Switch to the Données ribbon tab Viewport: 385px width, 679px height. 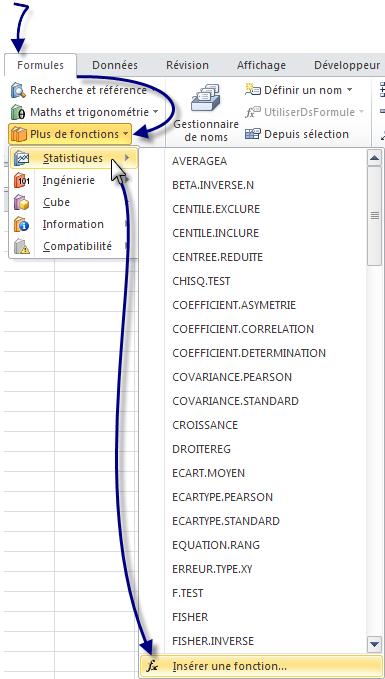(x=115, y=65)
